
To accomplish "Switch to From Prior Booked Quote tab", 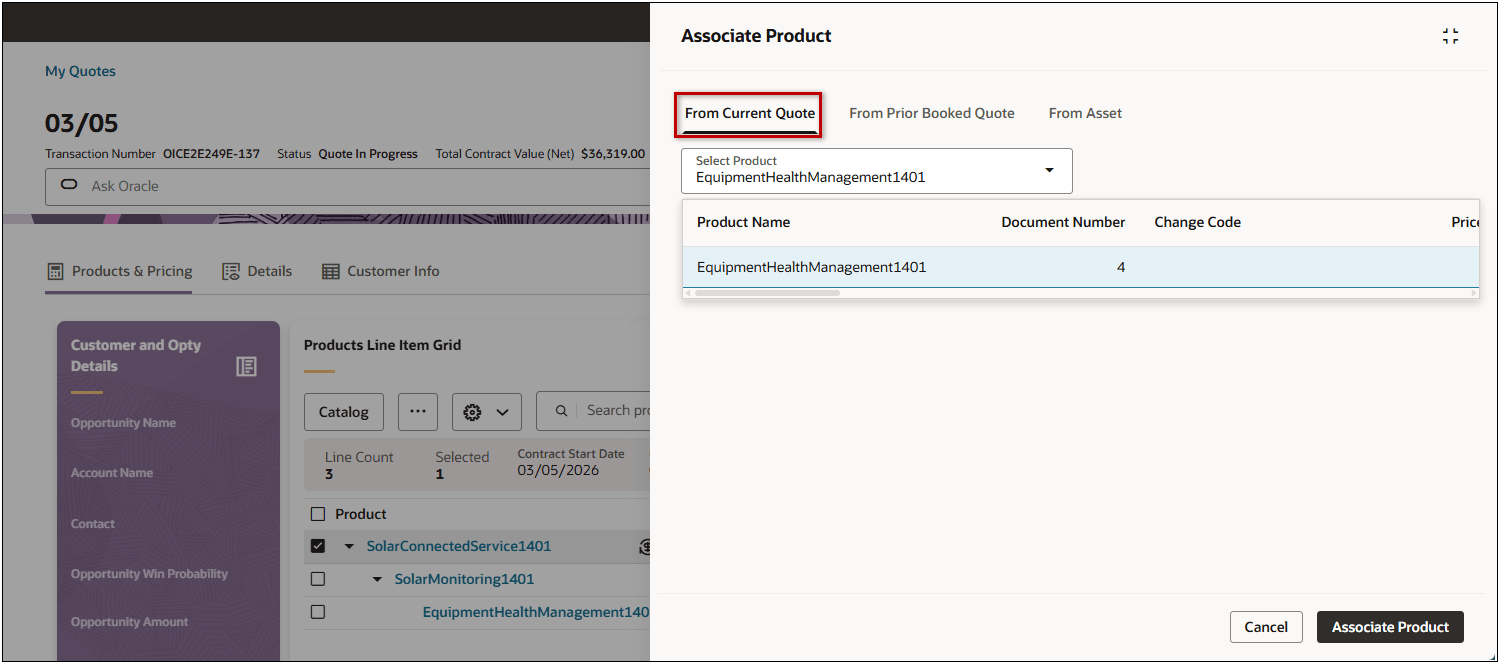I will click(931, 113).
